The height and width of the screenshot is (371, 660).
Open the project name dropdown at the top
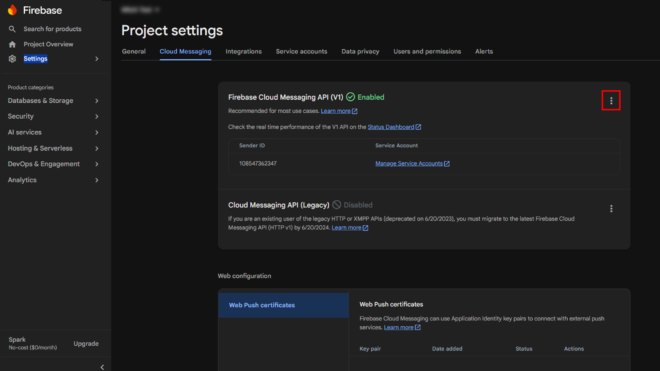[140, 9]
